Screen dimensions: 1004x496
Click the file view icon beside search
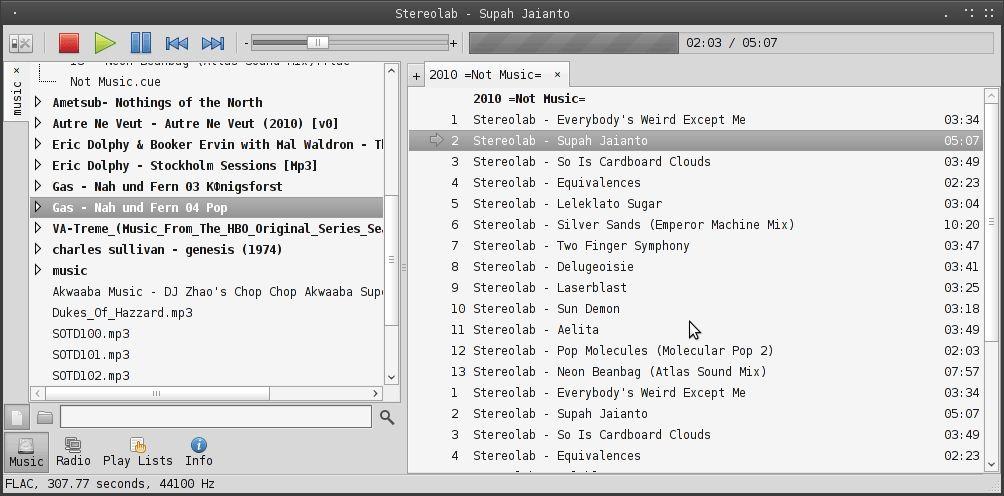tap(17, 418)
